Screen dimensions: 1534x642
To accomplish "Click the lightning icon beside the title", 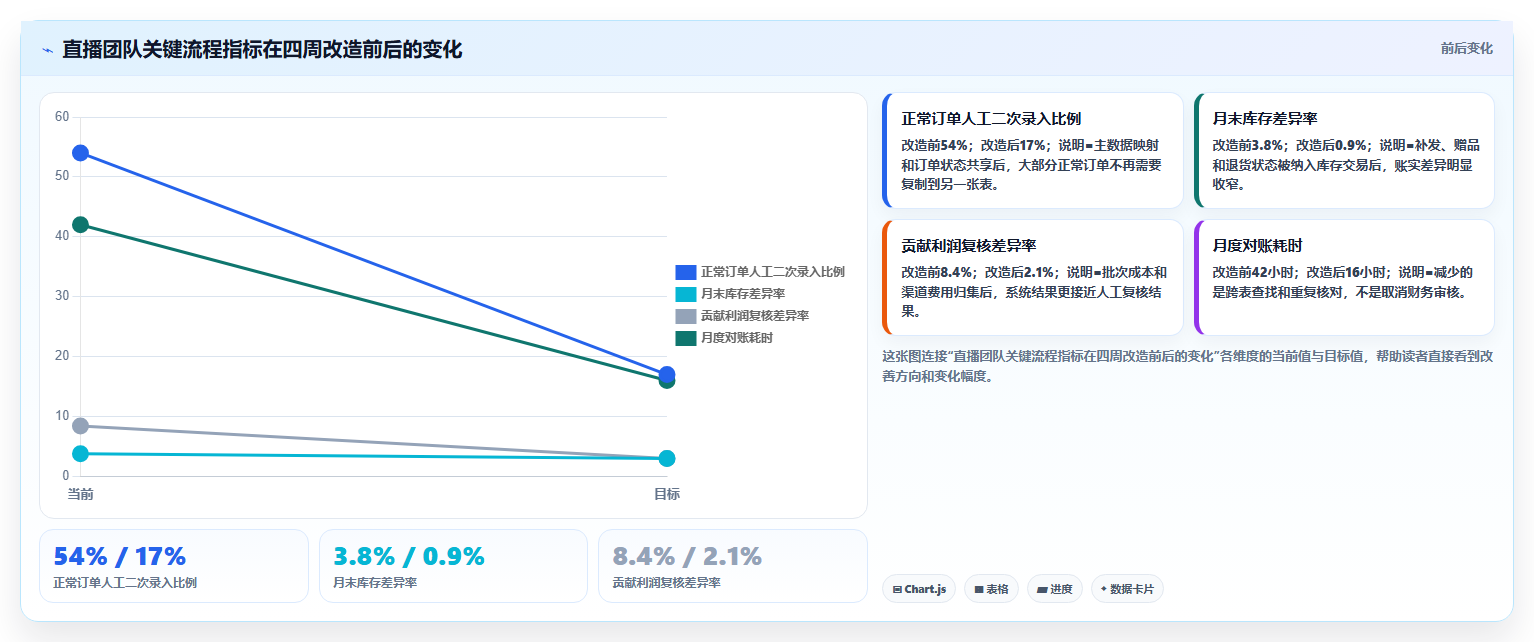I will 47,49.
